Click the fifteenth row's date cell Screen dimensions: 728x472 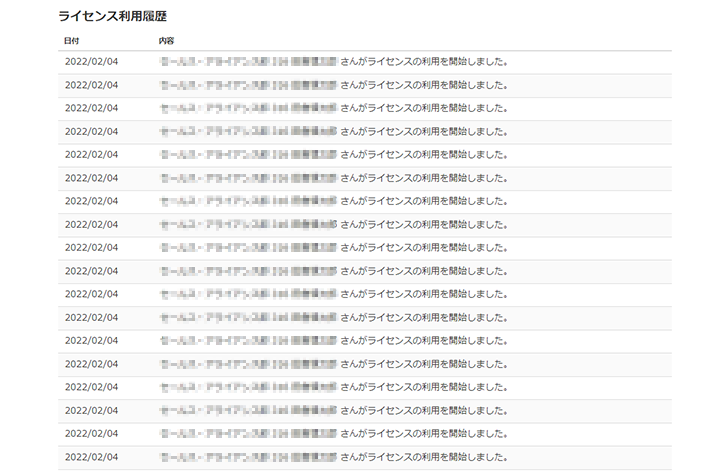(91, 387)
